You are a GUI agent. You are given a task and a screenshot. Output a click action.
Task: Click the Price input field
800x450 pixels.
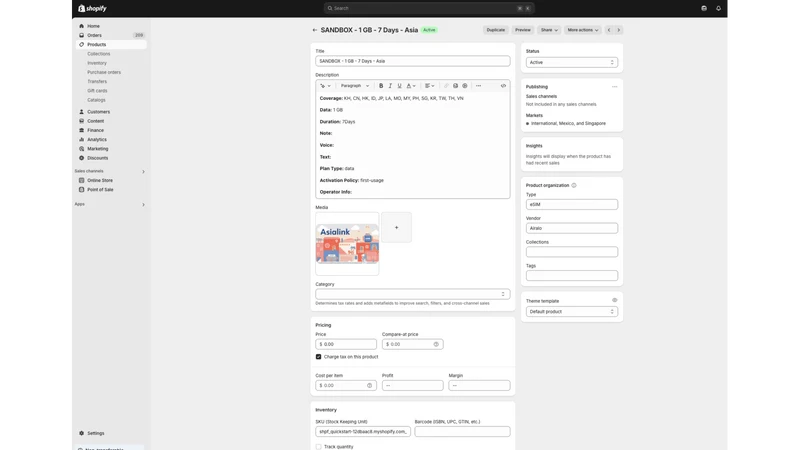tap(346, 344)
